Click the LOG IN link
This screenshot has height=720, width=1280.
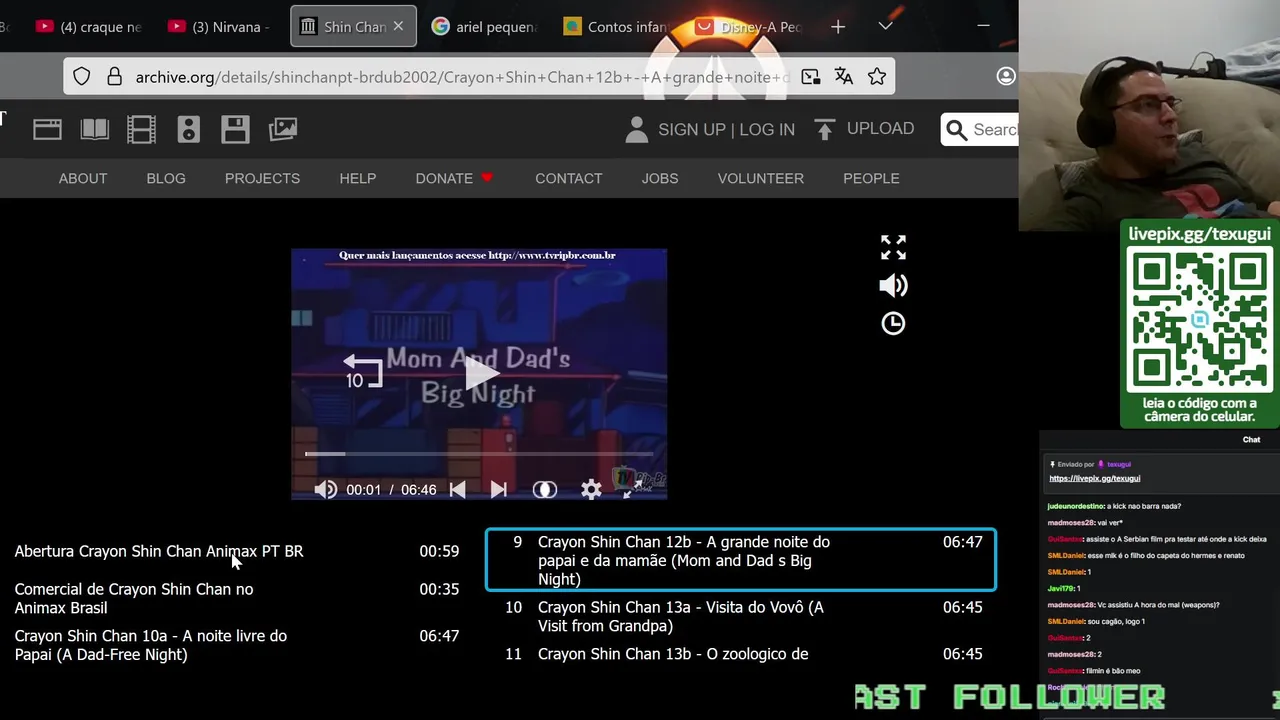coord(767,129)
